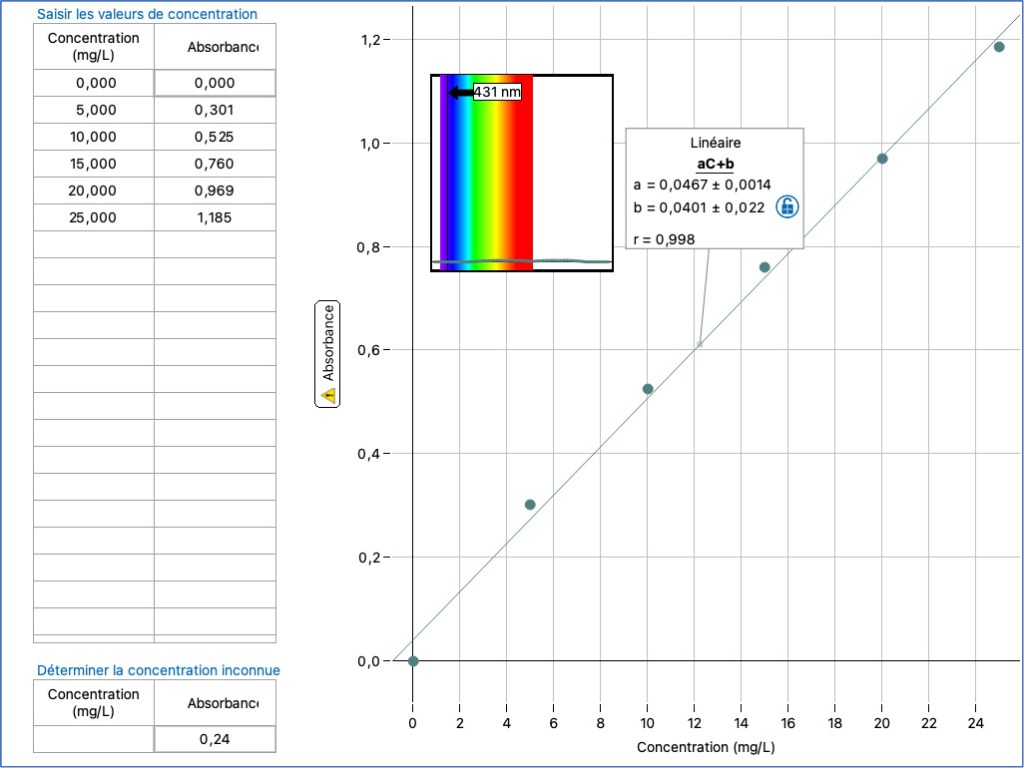Click the absorbance cell showing 0,525

214,137
